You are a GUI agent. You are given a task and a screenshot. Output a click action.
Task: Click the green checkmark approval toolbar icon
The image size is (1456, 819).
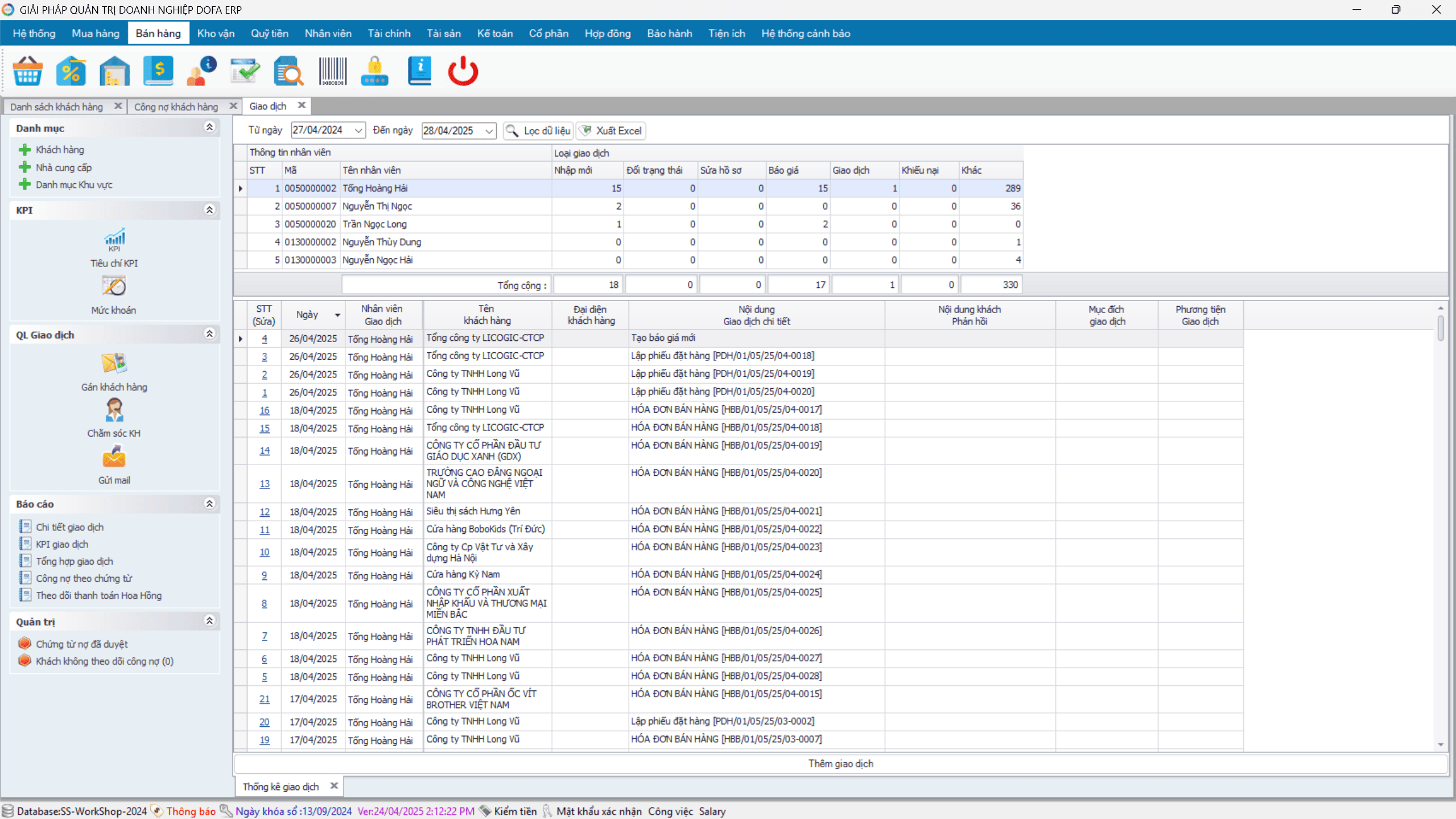coord(245,71)
